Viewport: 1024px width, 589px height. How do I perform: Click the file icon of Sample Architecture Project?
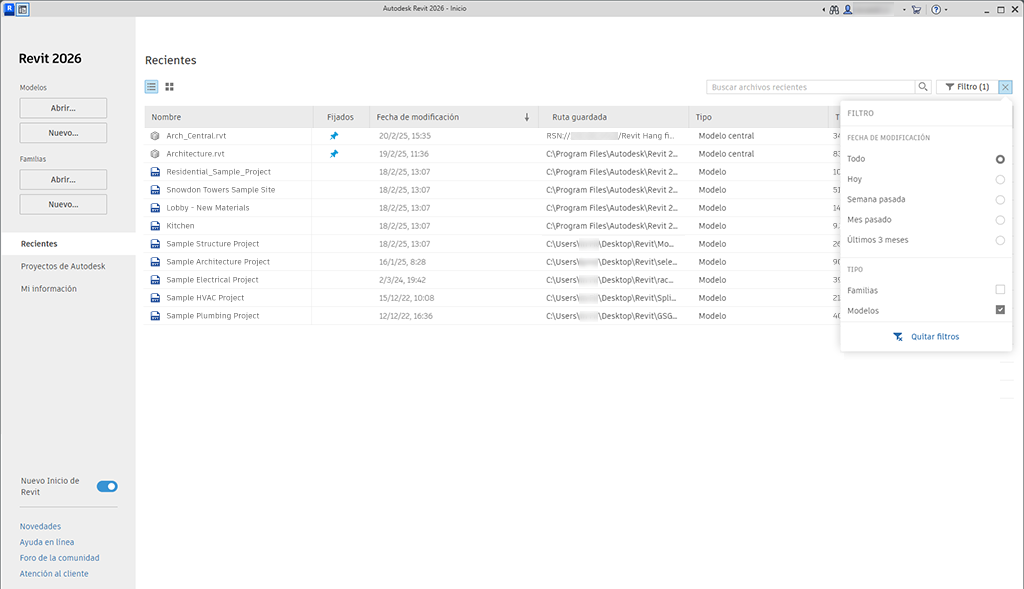[155, 262]
